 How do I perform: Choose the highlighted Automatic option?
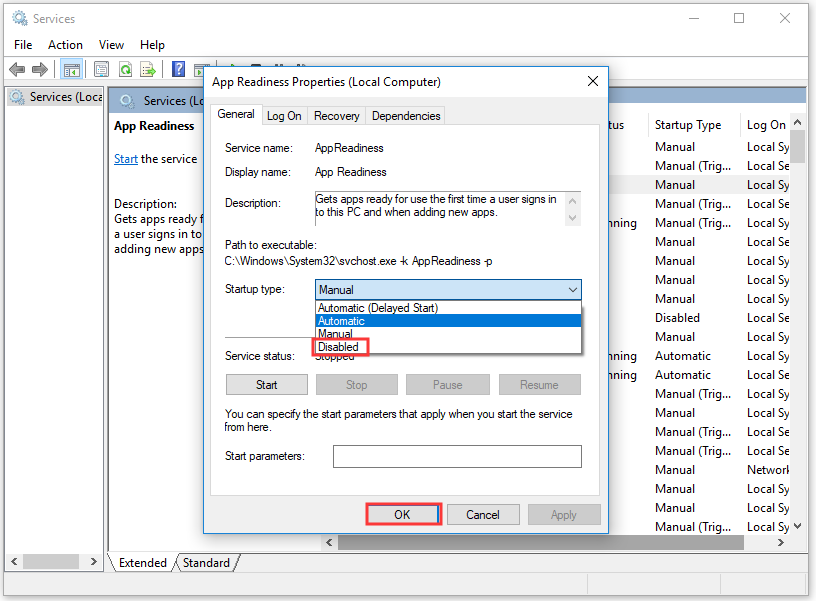click(x=448, y=321)
